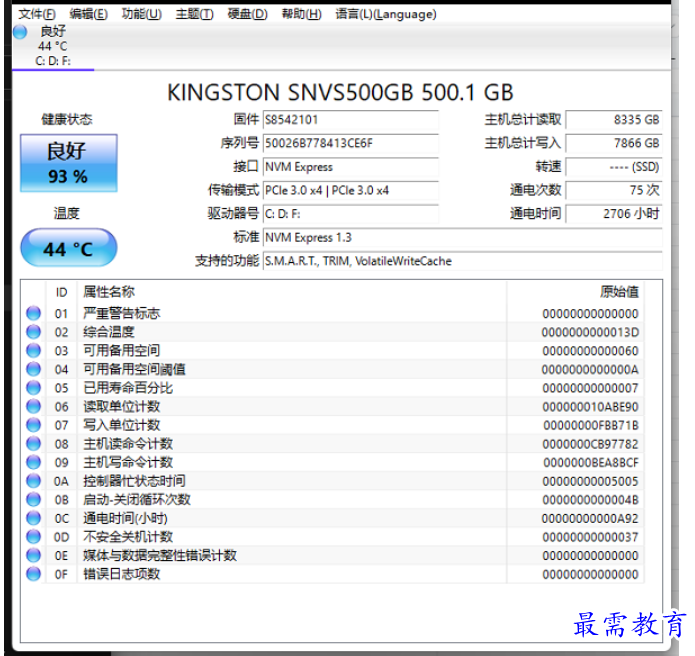Select the 已用寿命百分比 attribute name
The height and width of the screenshot is (656, 695).
[128, 388]
